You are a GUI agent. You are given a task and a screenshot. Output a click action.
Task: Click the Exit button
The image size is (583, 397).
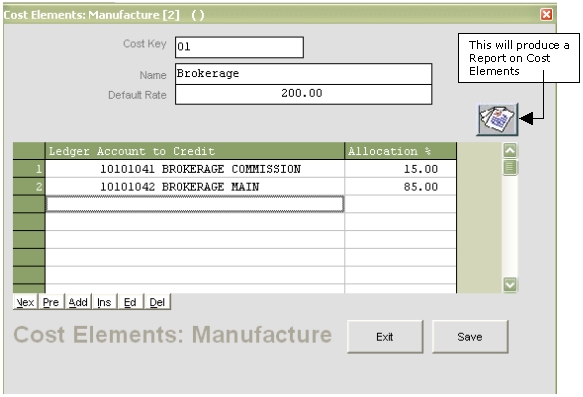[385, 337]
